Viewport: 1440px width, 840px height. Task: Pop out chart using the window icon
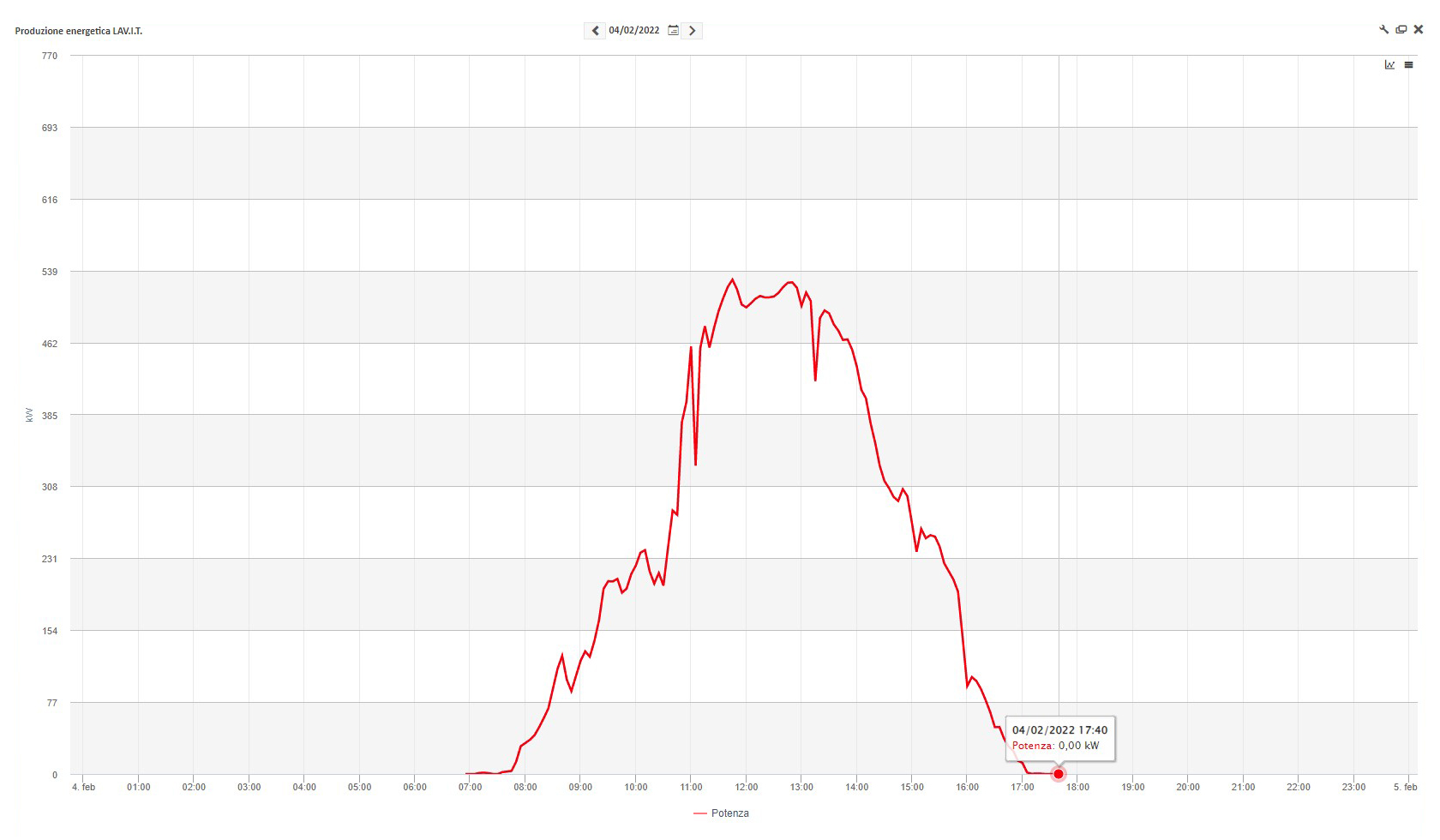point(1401,29)
